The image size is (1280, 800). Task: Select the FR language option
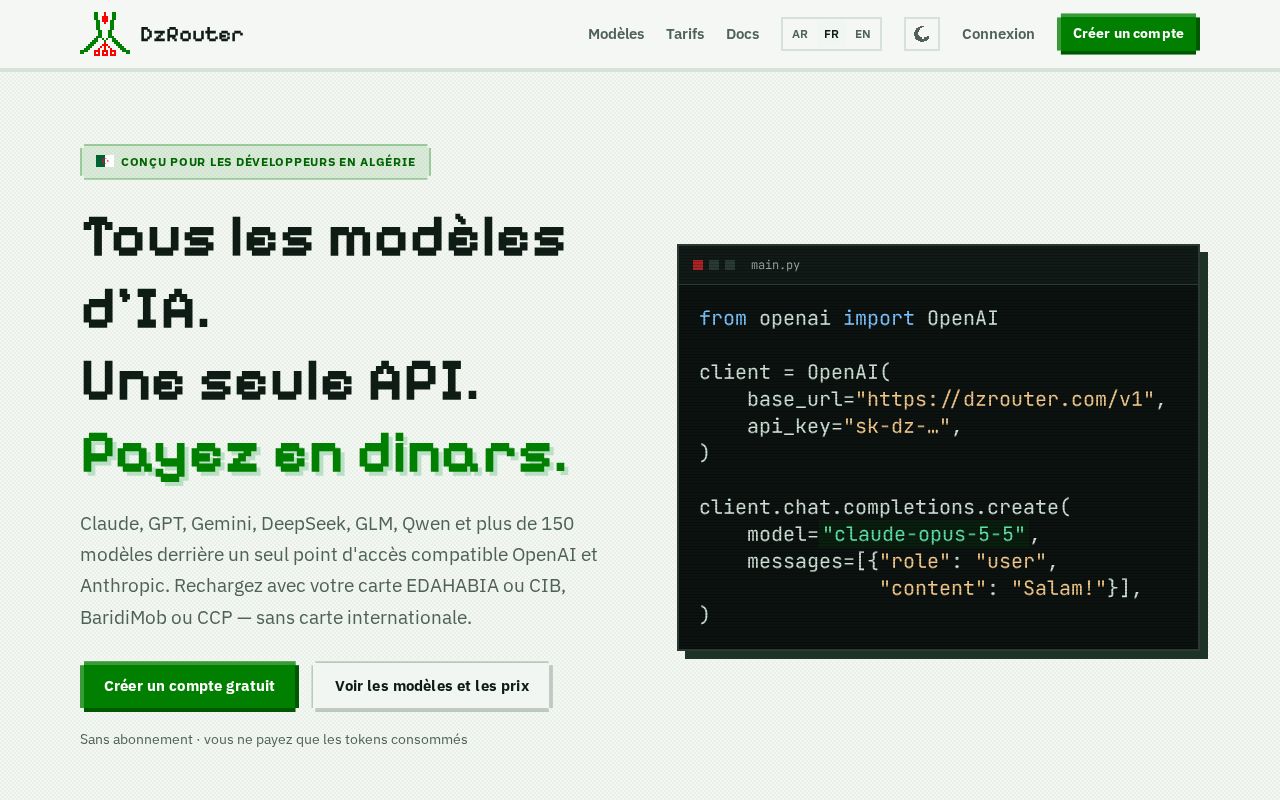click(831, 34)
